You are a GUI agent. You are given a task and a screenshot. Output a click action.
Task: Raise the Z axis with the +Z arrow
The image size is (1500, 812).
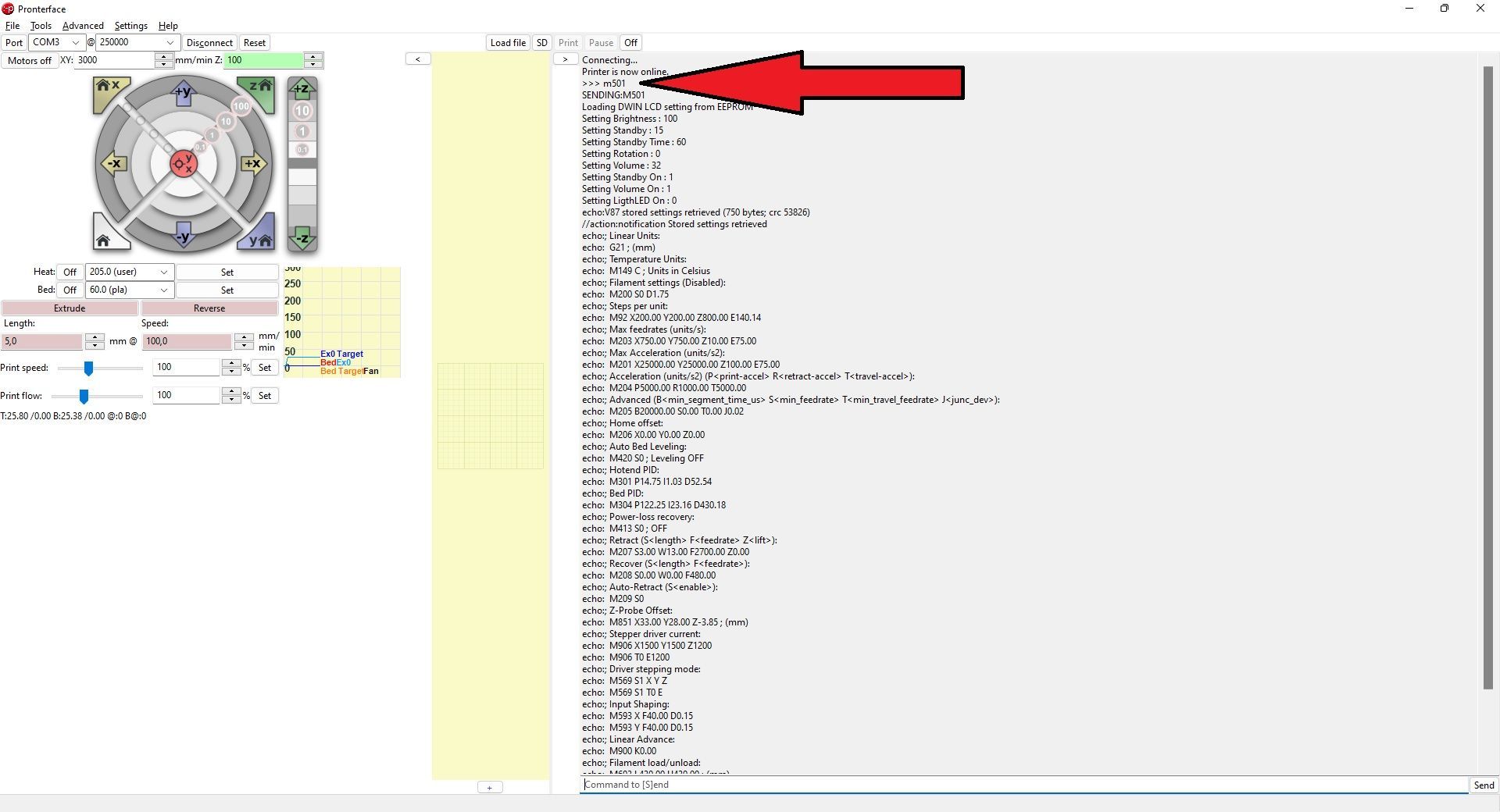[302, 88]
